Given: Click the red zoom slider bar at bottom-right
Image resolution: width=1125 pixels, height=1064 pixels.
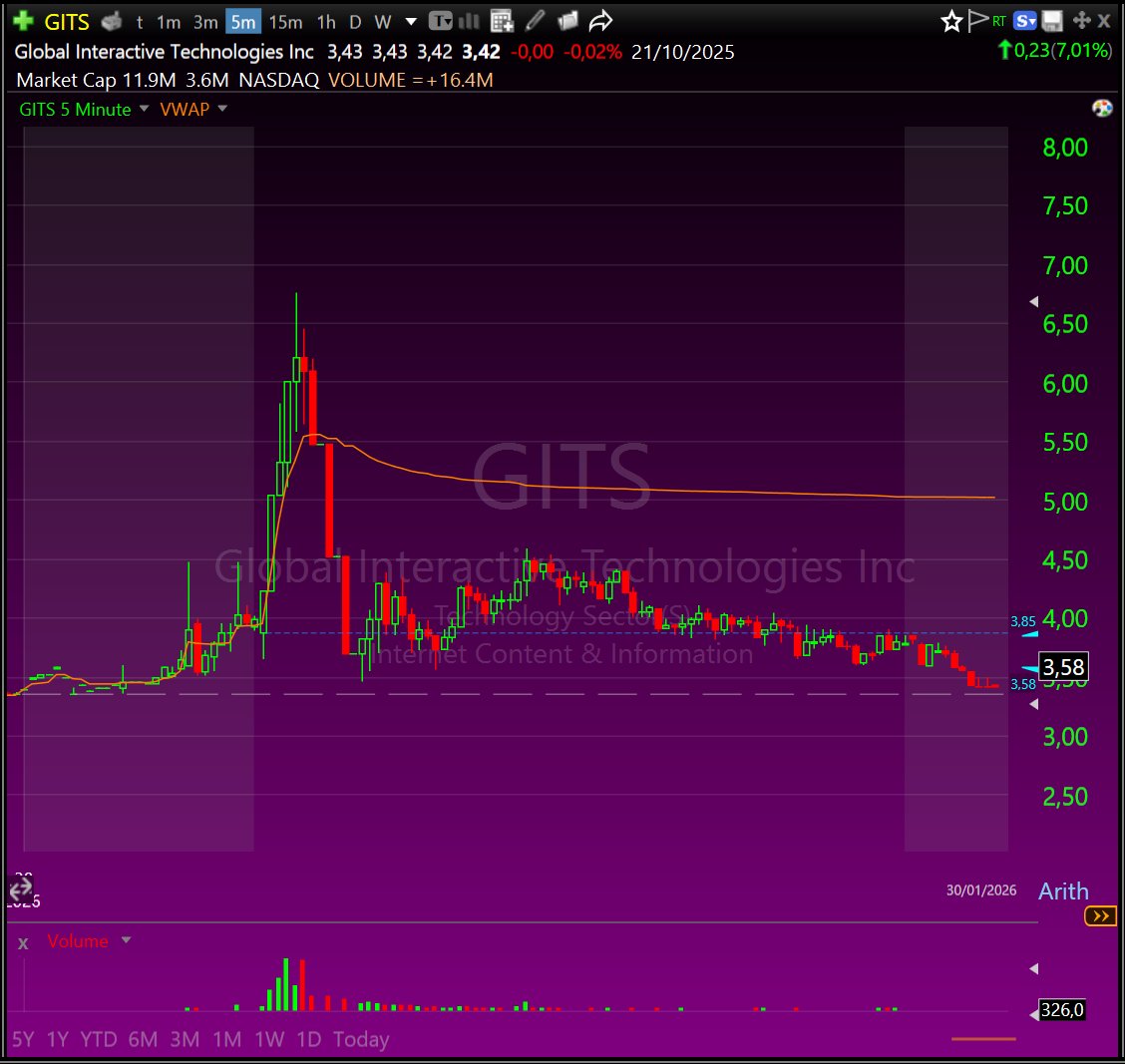Looking at the screenshot, I should coord(983,1038).
